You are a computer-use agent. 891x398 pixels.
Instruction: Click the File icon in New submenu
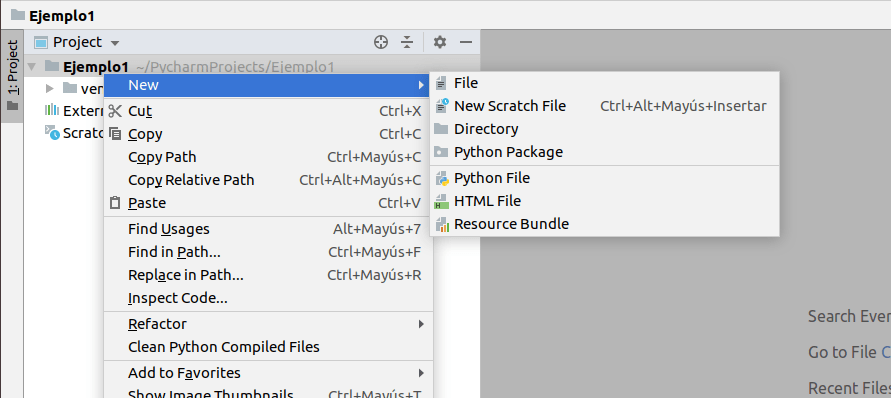[x=441, y=84]
